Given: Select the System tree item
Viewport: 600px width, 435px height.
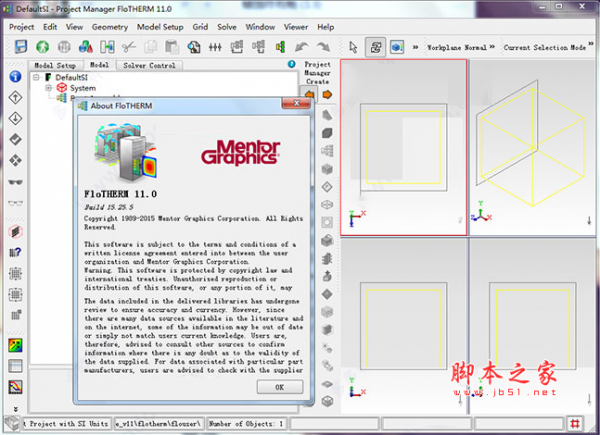Looking at the screenshot, I should pyautogui.click(x=83, y=88).
